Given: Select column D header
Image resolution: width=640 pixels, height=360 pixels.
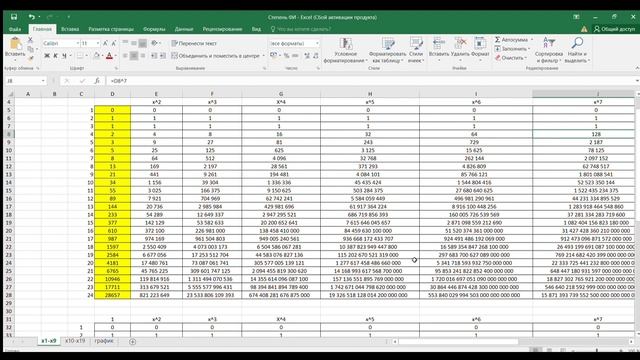Looking at the screenshot, I should (112, 94).
